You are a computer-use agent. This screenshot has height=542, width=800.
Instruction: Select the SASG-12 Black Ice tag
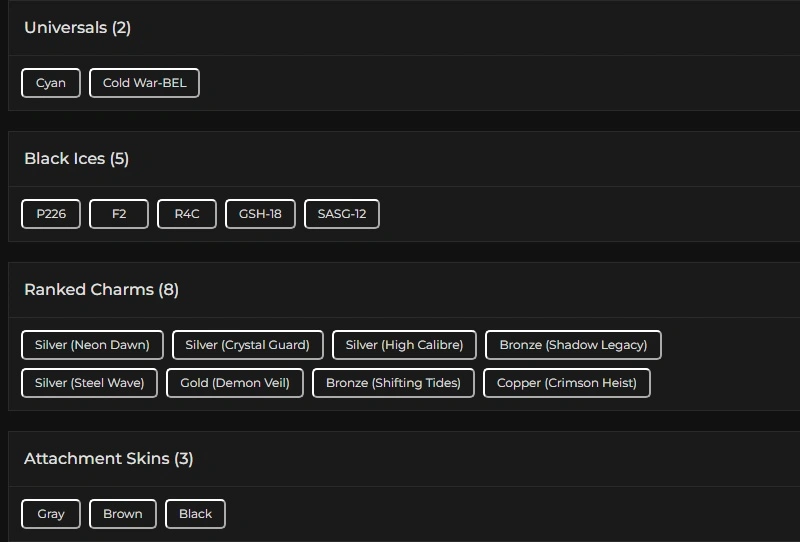[342, 214]
